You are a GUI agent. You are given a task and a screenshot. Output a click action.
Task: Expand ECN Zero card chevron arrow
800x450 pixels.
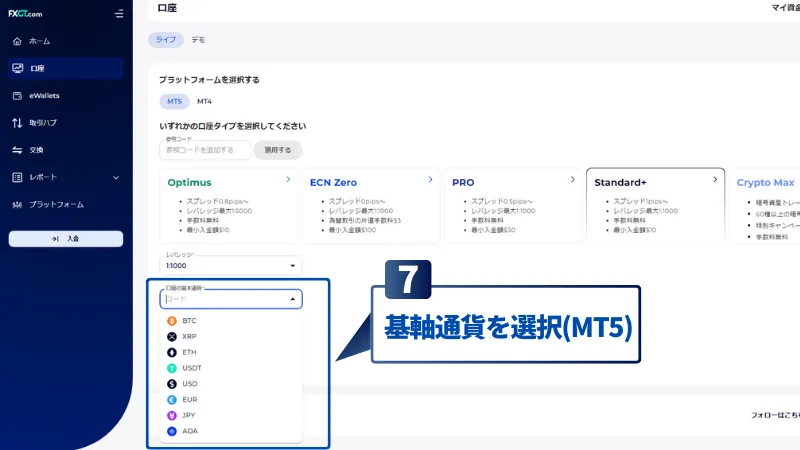coord(431,180)
